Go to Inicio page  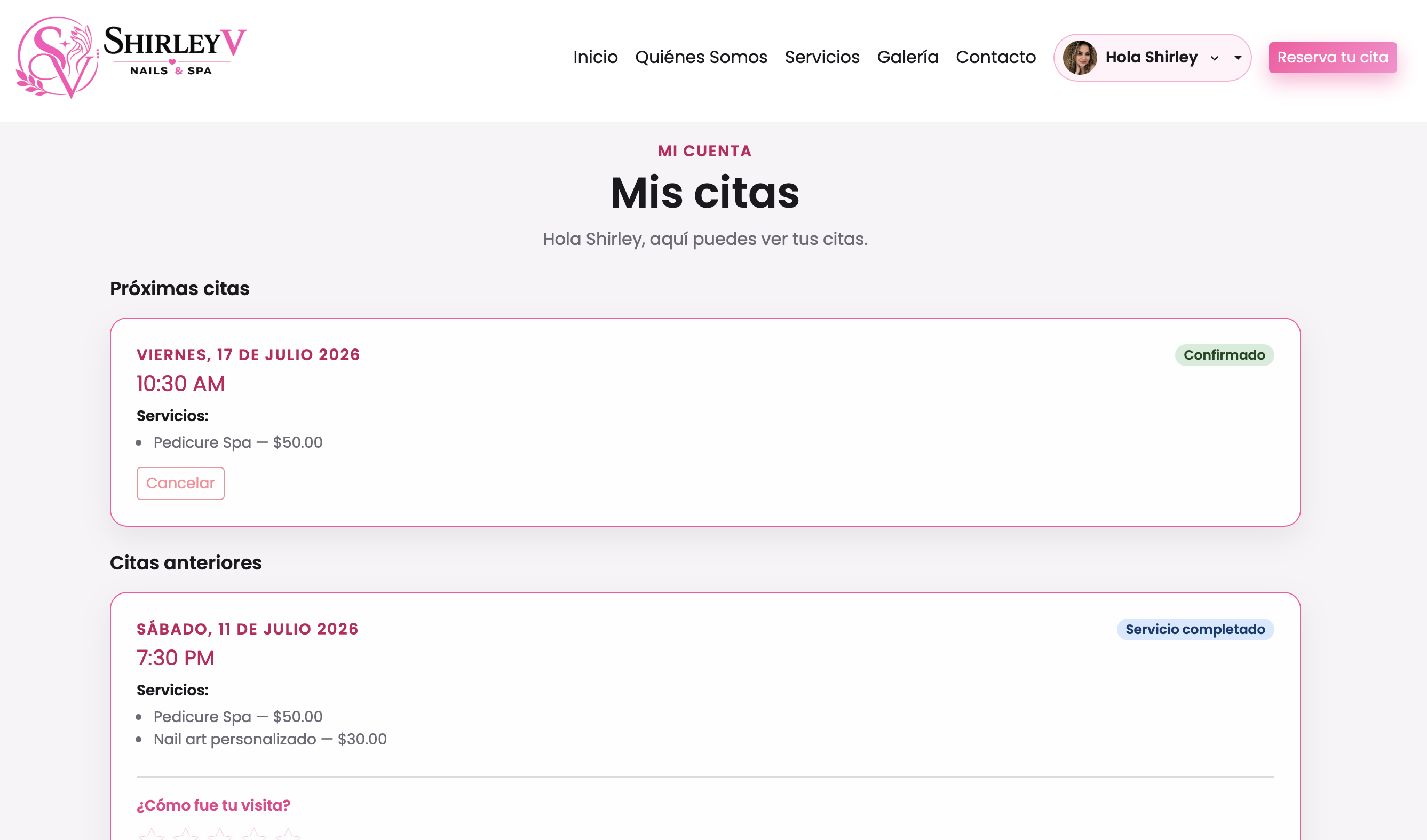(x=595, y=57)
